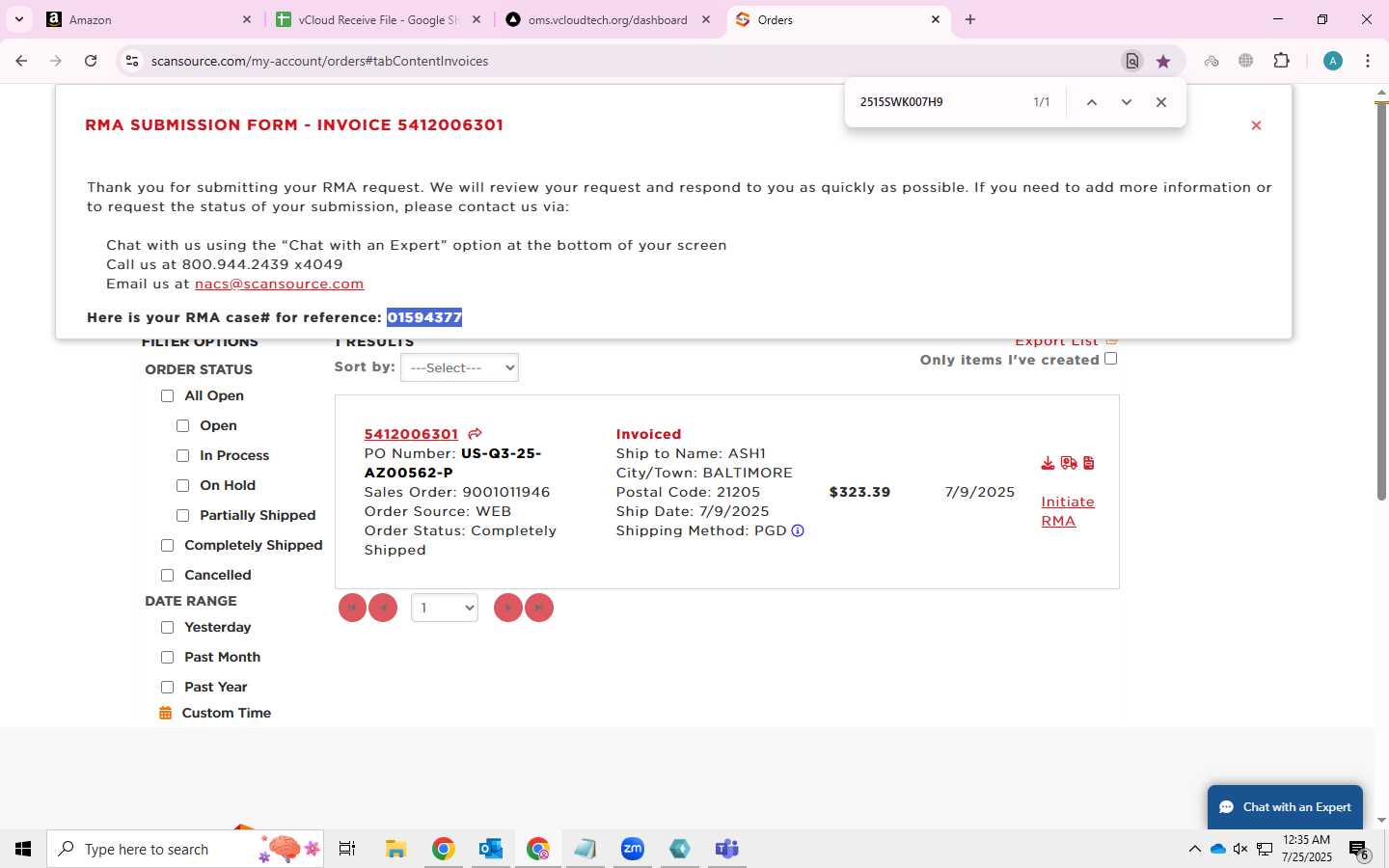Check the Past Month date range
This screenshot has height=868, width=1389.
[x=168, y=657]
